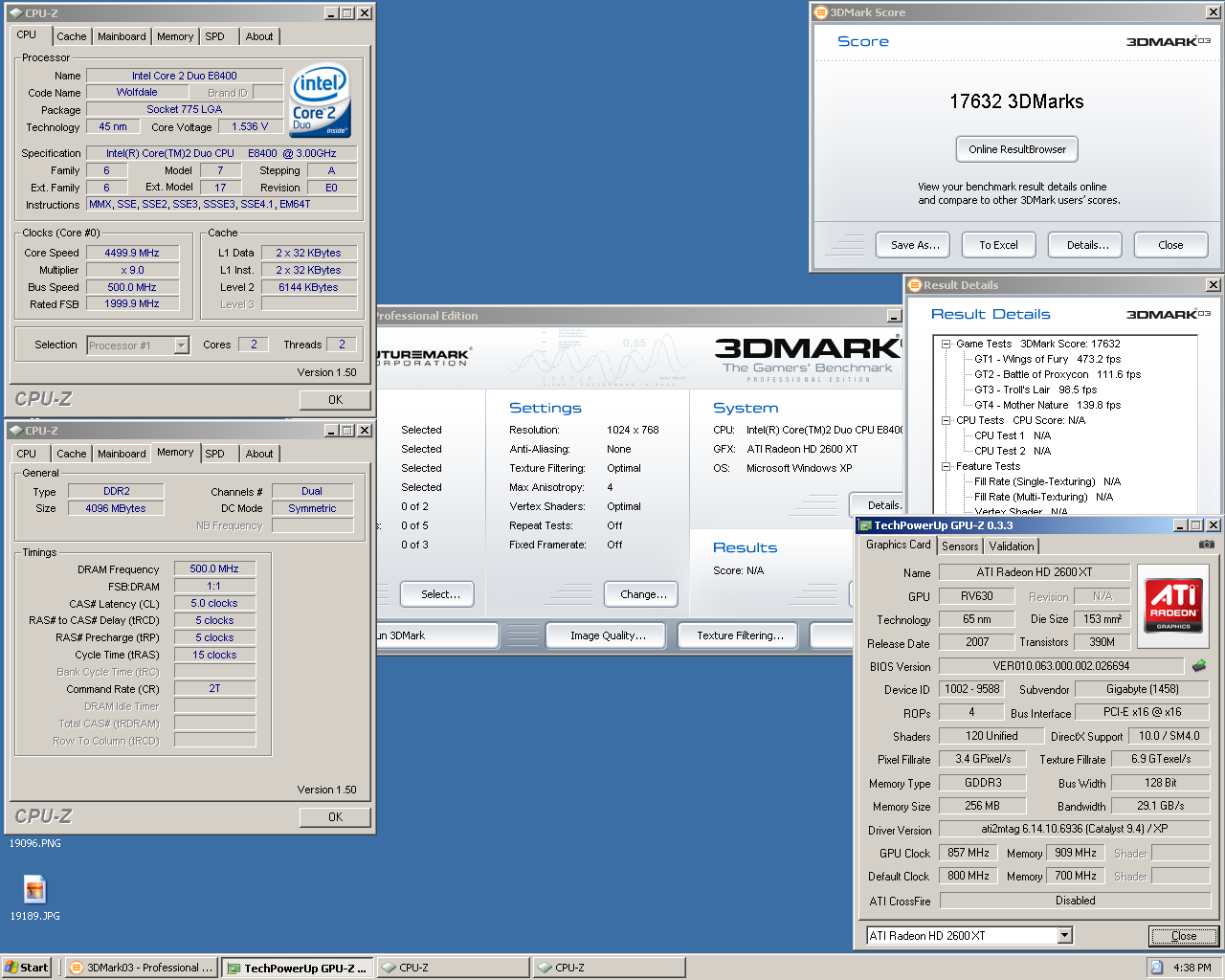Viewport: 1225px width, 980px height.
Task: Switch to 3DMark03 Professional in the taskbar
Action: tap(142, 968)
